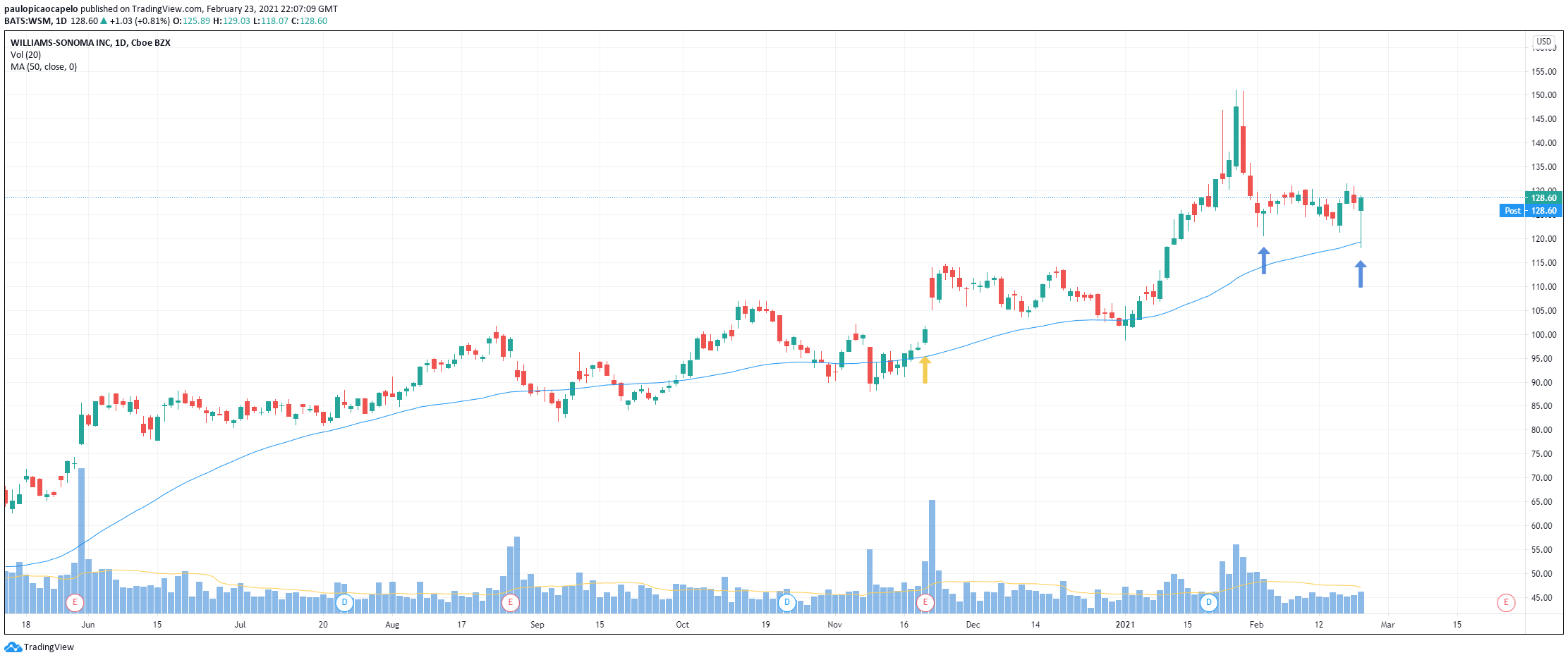1568x660 pixels.
Task: Open the upcoming earnings marker past Mar
Action: 1506,603
